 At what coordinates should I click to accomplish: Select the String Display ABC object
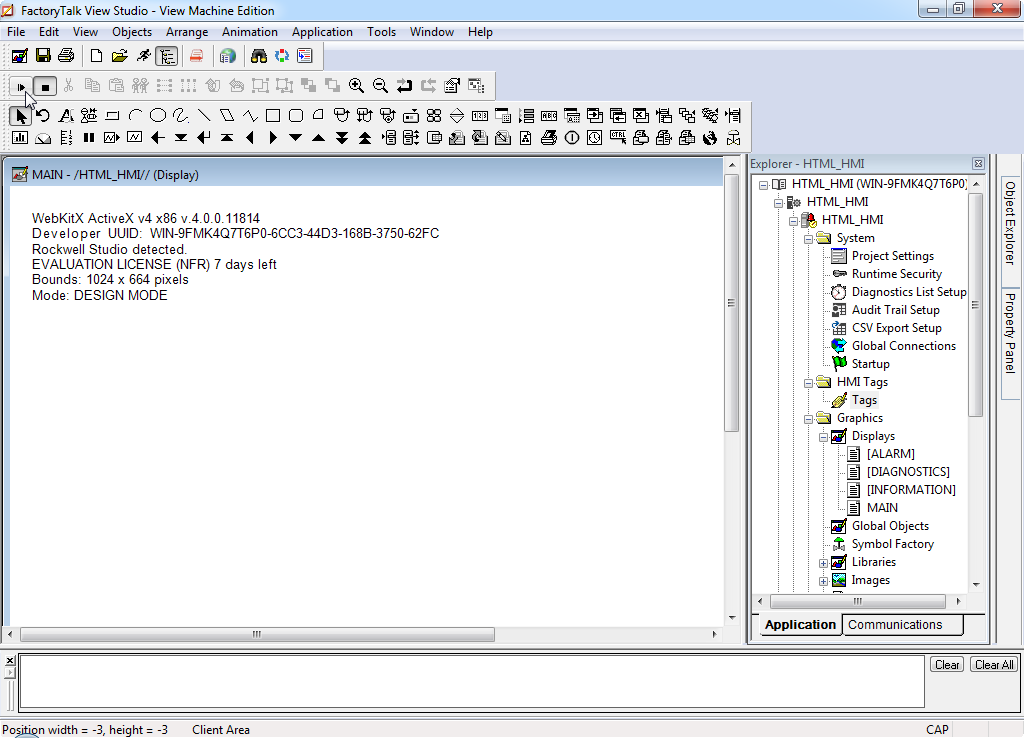click(549, 116)
